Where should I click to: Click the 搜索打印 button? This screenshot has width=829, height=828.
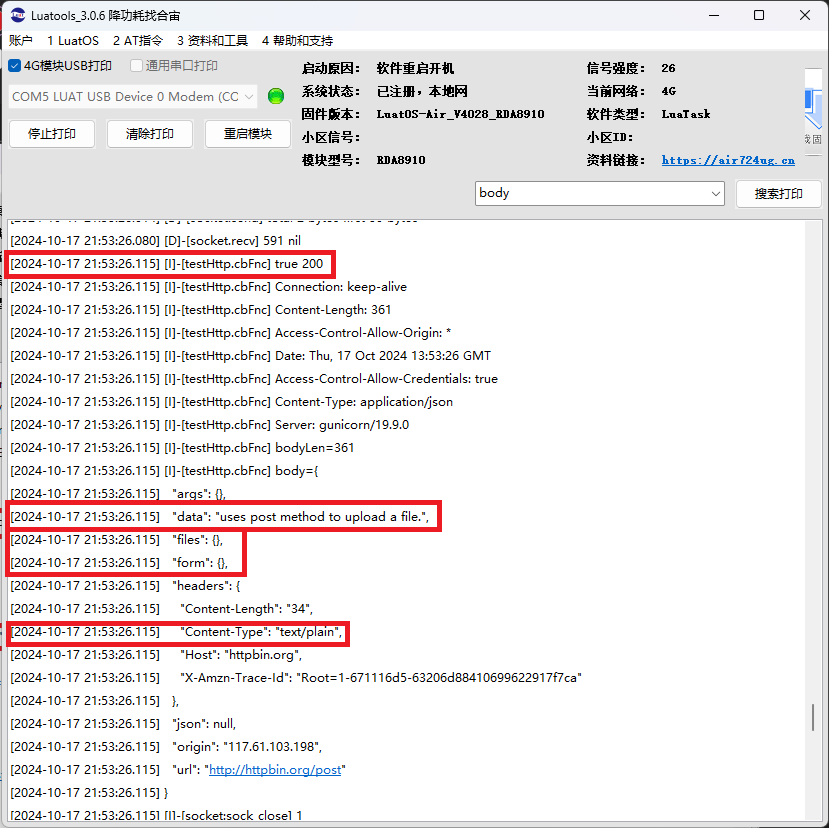coord(778,193)
